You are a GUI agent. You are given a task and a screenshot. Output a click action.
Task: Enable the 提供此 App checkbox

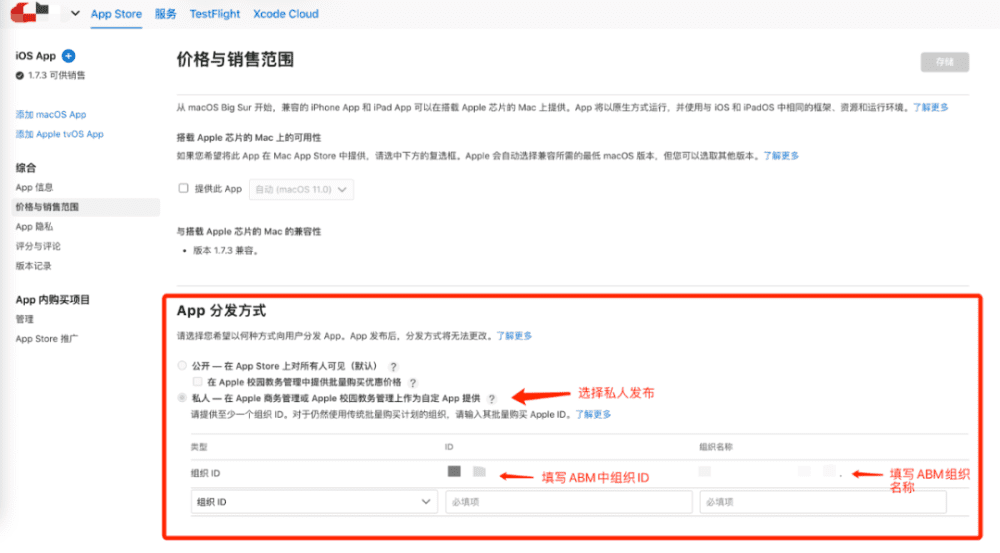(184, 188)
